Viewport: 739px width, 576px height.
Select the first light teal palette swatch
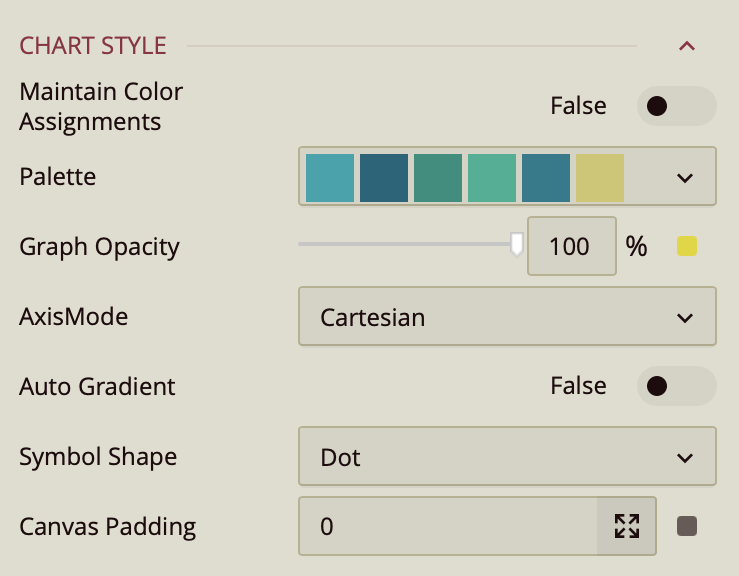point(330,177)
